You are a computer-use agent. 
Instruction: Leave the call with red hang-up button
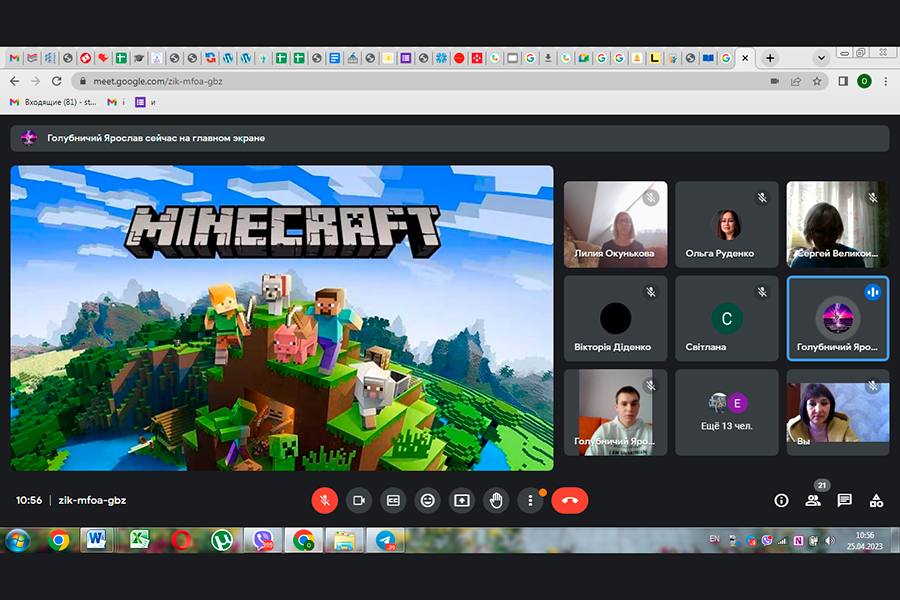click(x=569, y=500)
